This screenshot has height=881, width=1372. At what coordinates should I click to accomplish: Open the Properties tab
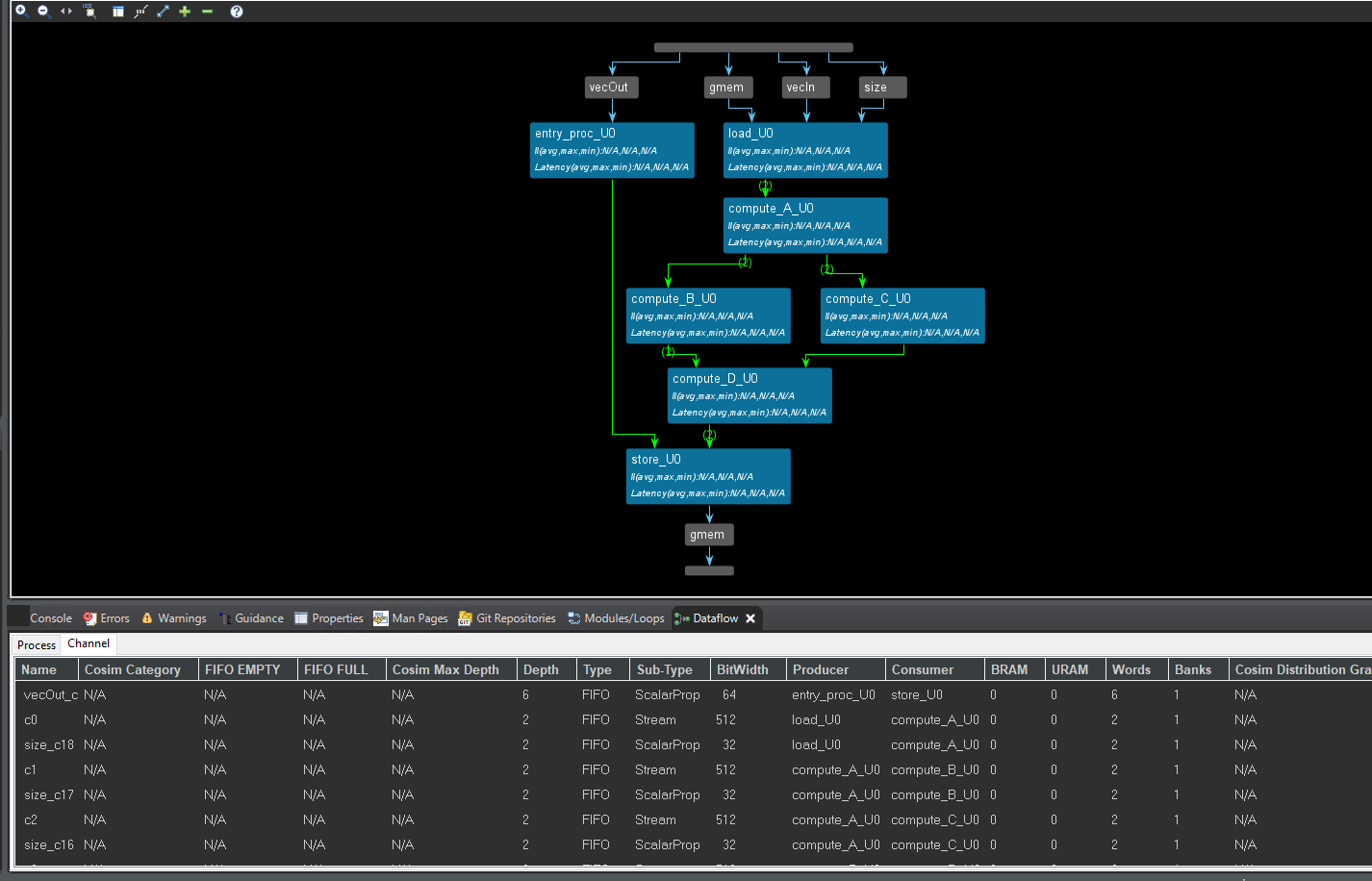click(329, 618)
